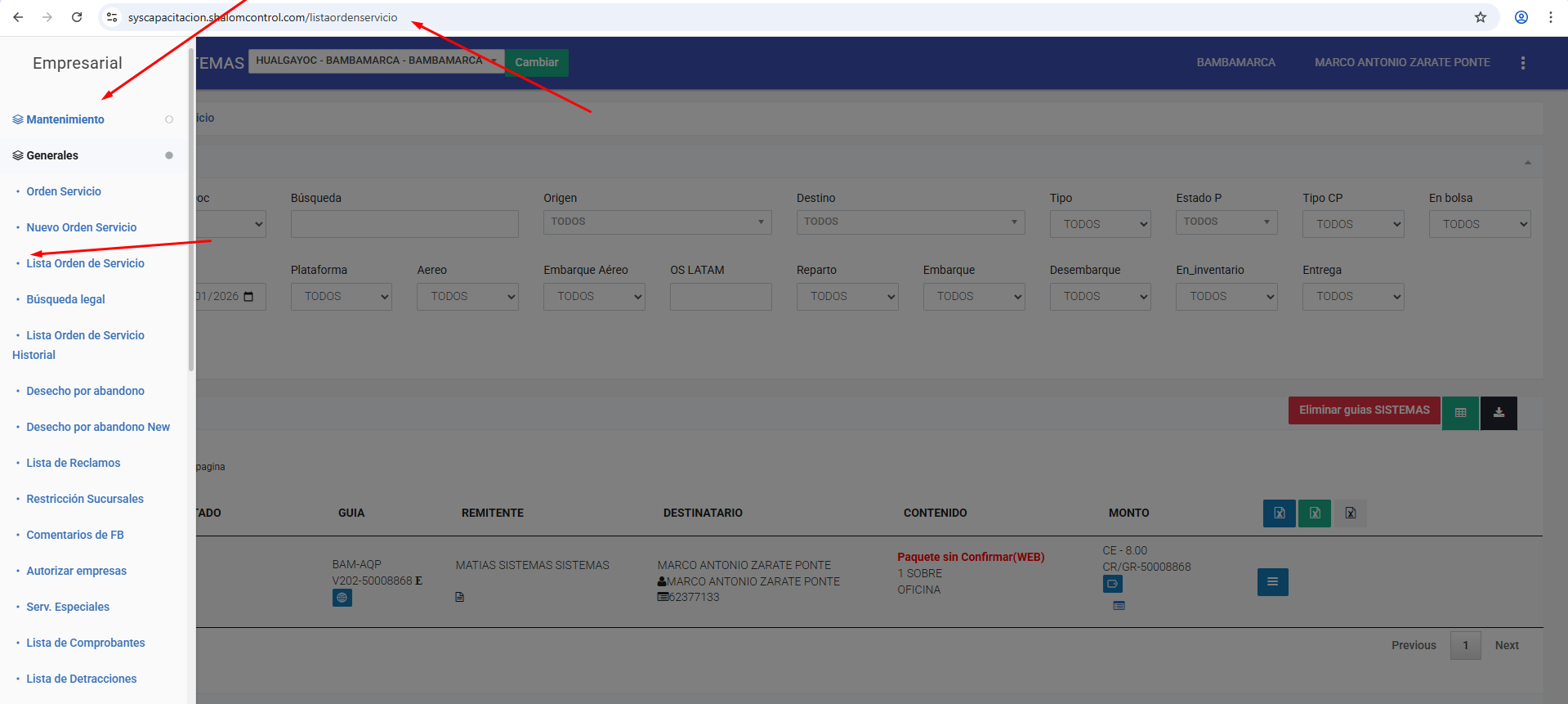Open the blue hamburger row actions menu
Screen dimensions: 1568x704
1272,582
